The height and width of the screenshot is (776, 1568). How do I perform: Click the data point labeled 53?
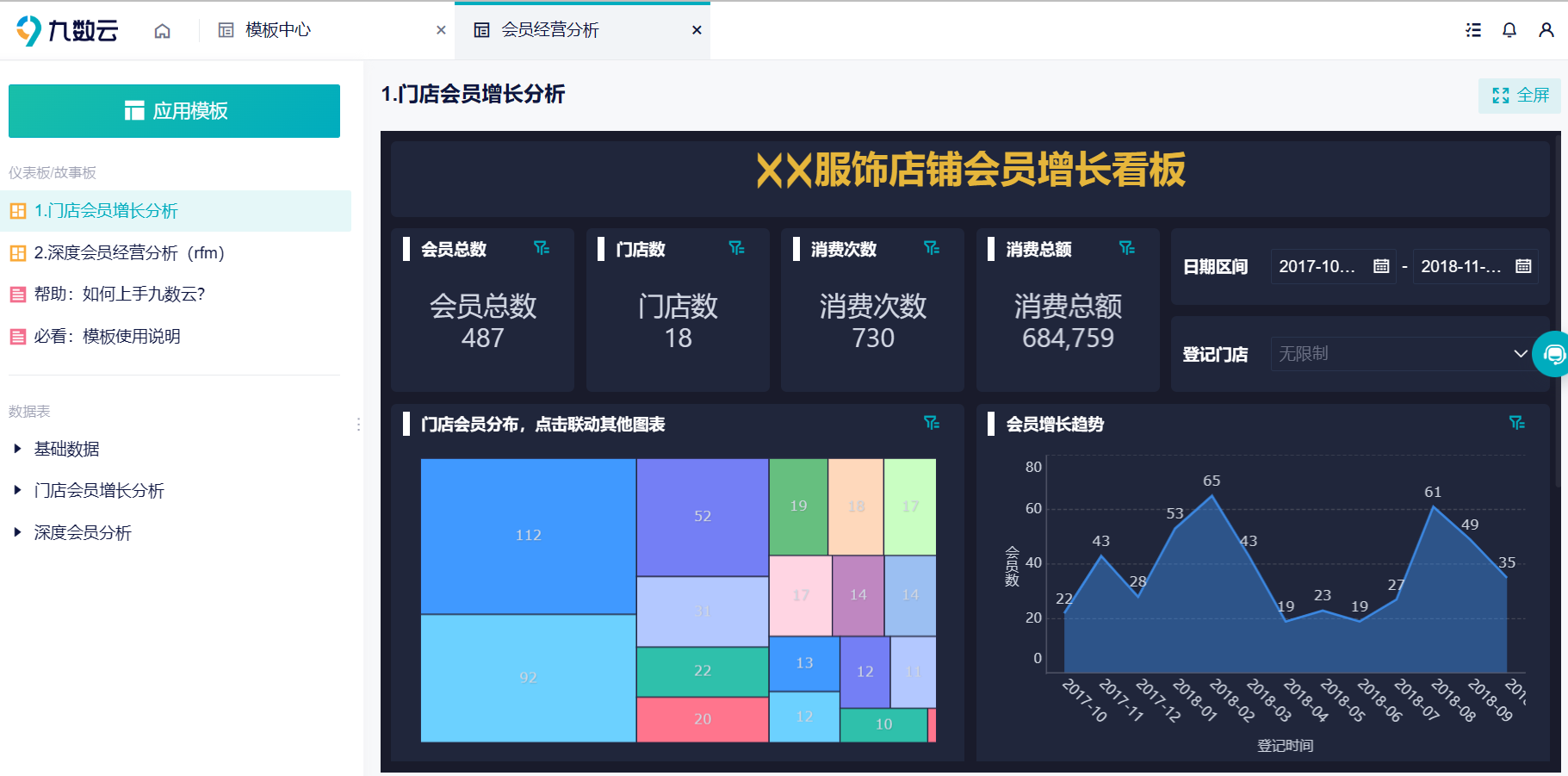tap(1174, 528)
